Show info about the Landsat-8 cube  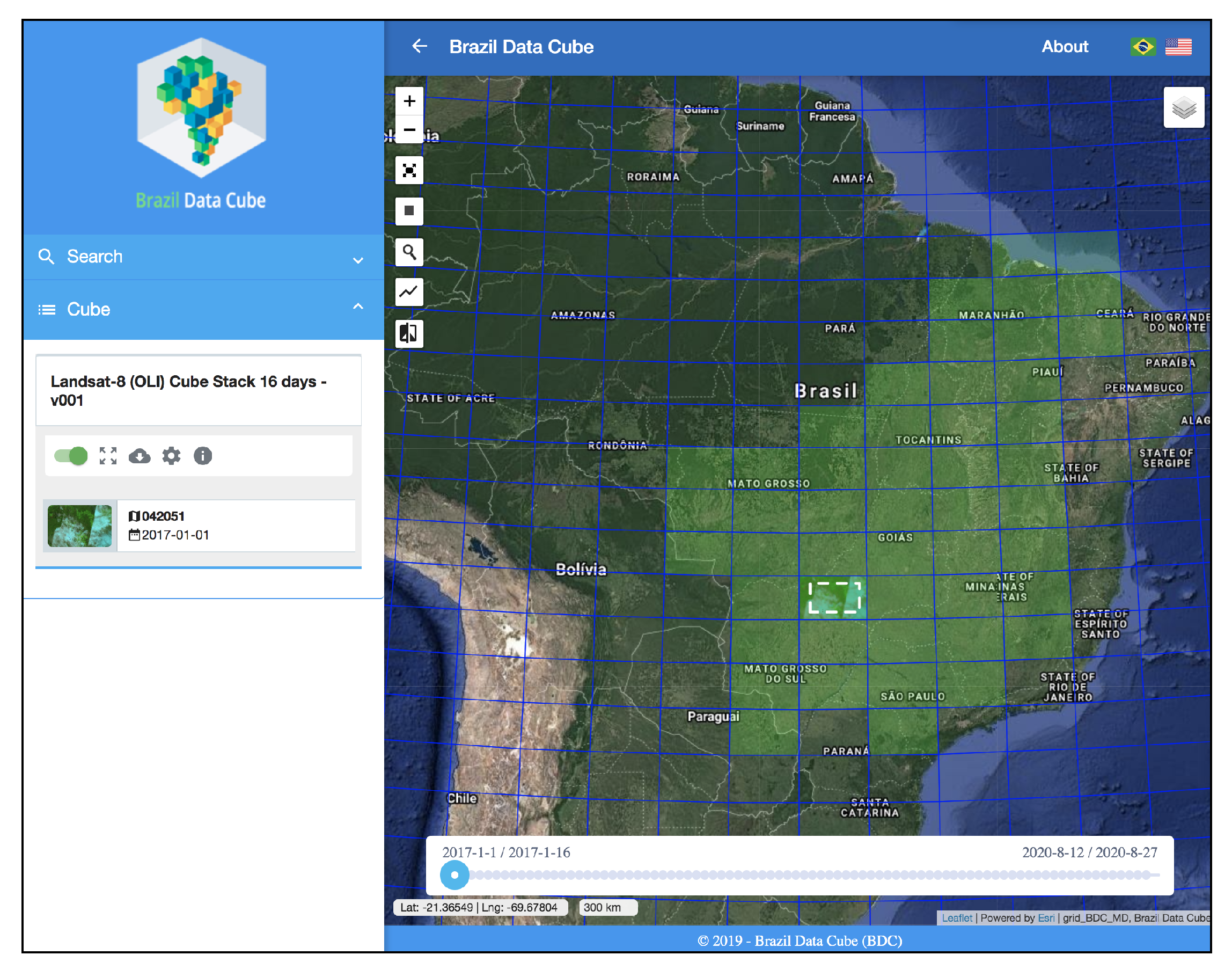[x=202, y=456]
